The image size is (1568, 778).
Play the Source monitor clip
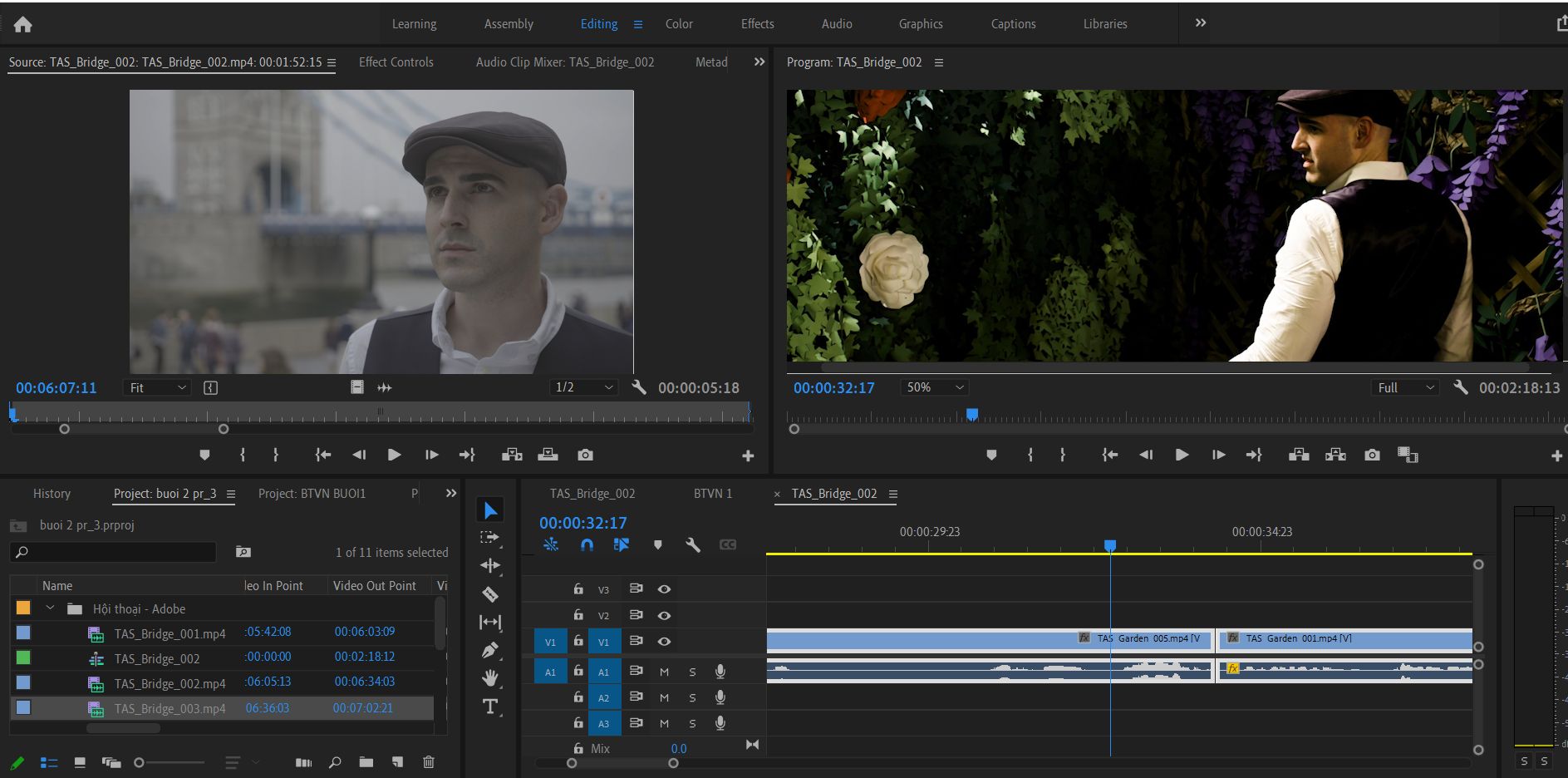395,455
